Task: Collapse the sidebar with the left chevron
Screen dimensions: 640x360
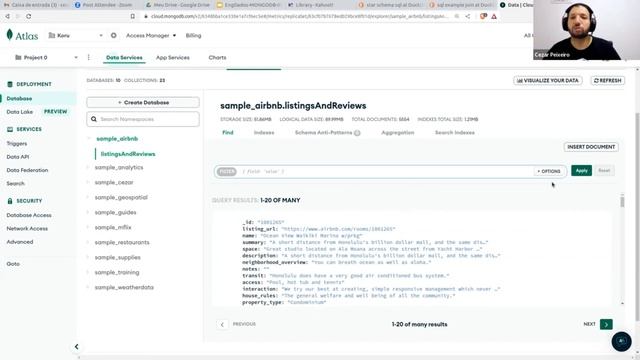Action: [x=76, y=347]
